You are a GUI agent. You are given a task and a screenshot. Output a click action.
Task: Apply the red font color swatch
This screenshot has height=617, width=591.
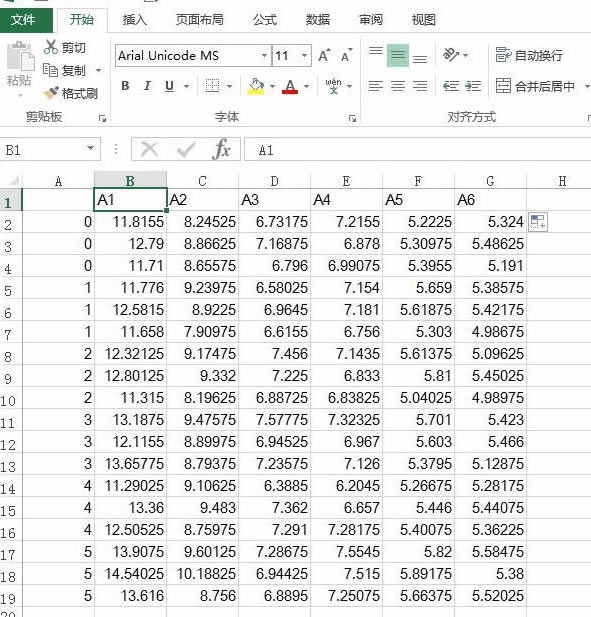pyautogui.click(x=290, y=87)
